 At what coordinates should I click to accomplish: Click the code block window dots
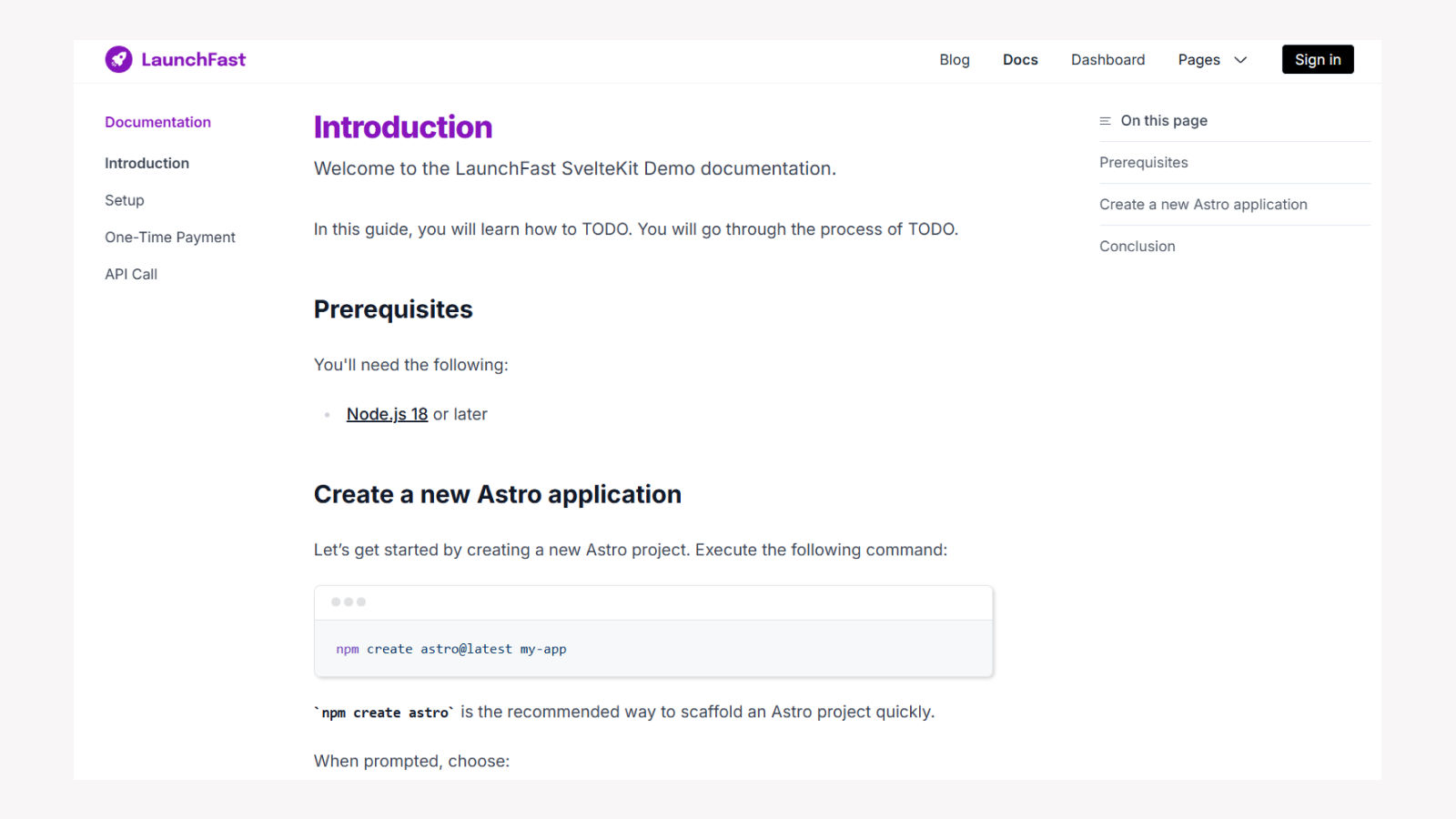tap(349, 602)
